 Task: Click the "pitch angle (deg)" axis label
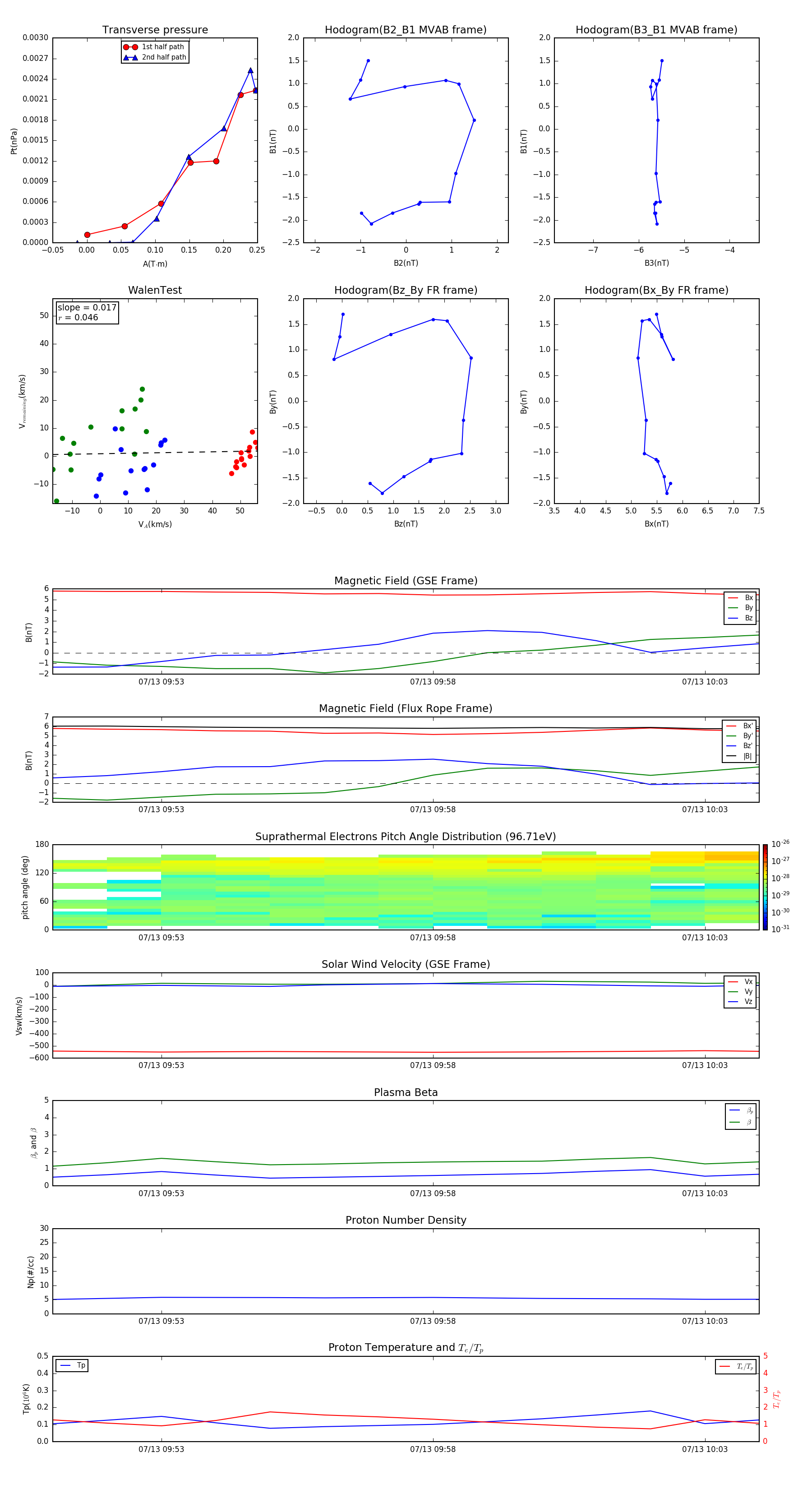[x=25, y=887]
